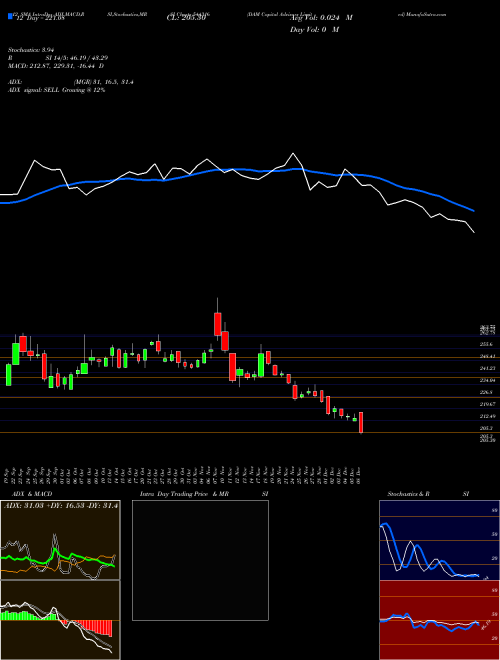Select 'ADX signal: SELL Growing @ 12%' text
This screenshot has width=500, height=660.
[57, 90]
